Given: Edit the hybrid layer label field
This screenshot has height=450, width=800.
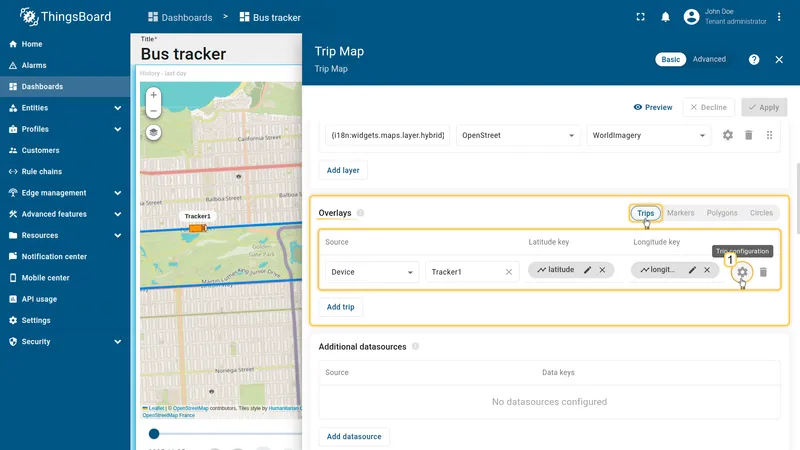Looking at the screenshot, I should coord(388,135).
